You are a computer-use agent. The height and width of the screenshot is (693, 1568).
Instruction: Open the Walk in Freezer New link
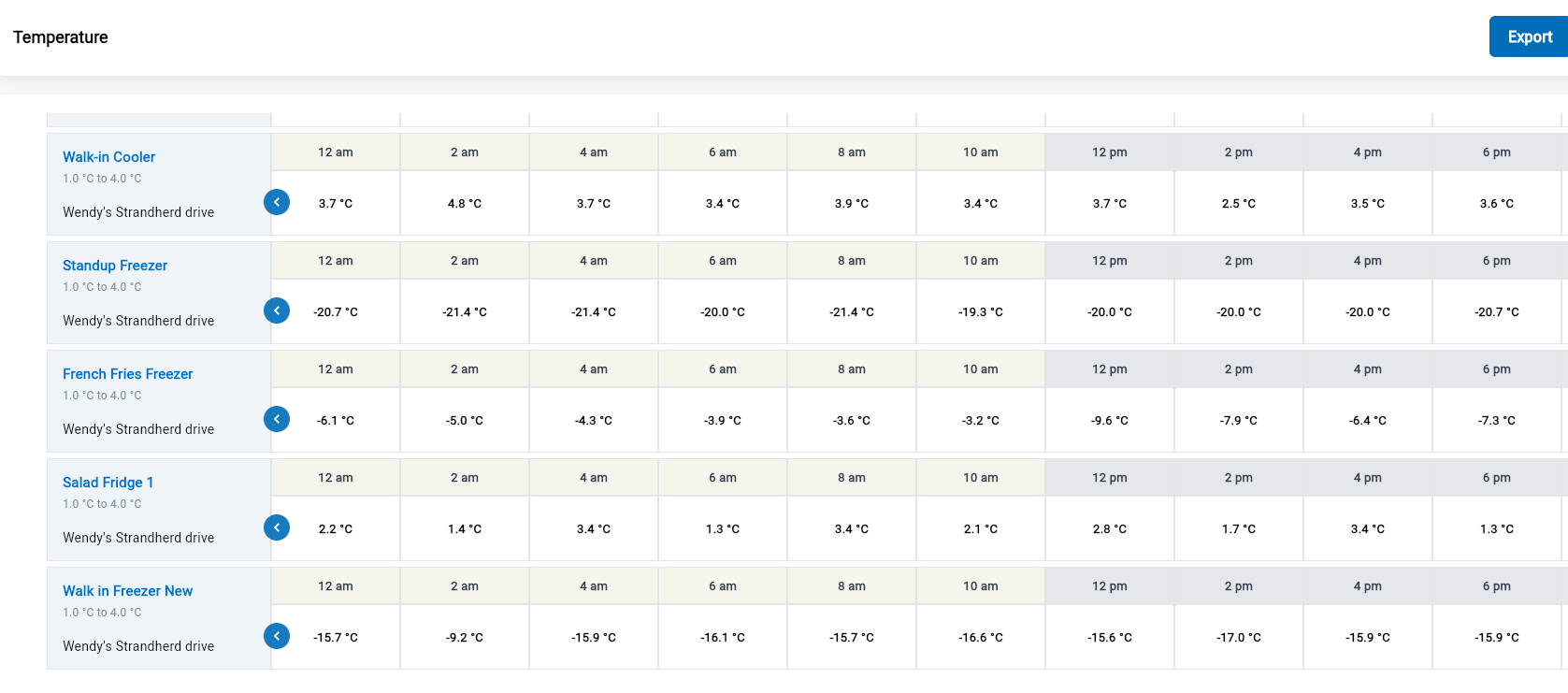127,591
